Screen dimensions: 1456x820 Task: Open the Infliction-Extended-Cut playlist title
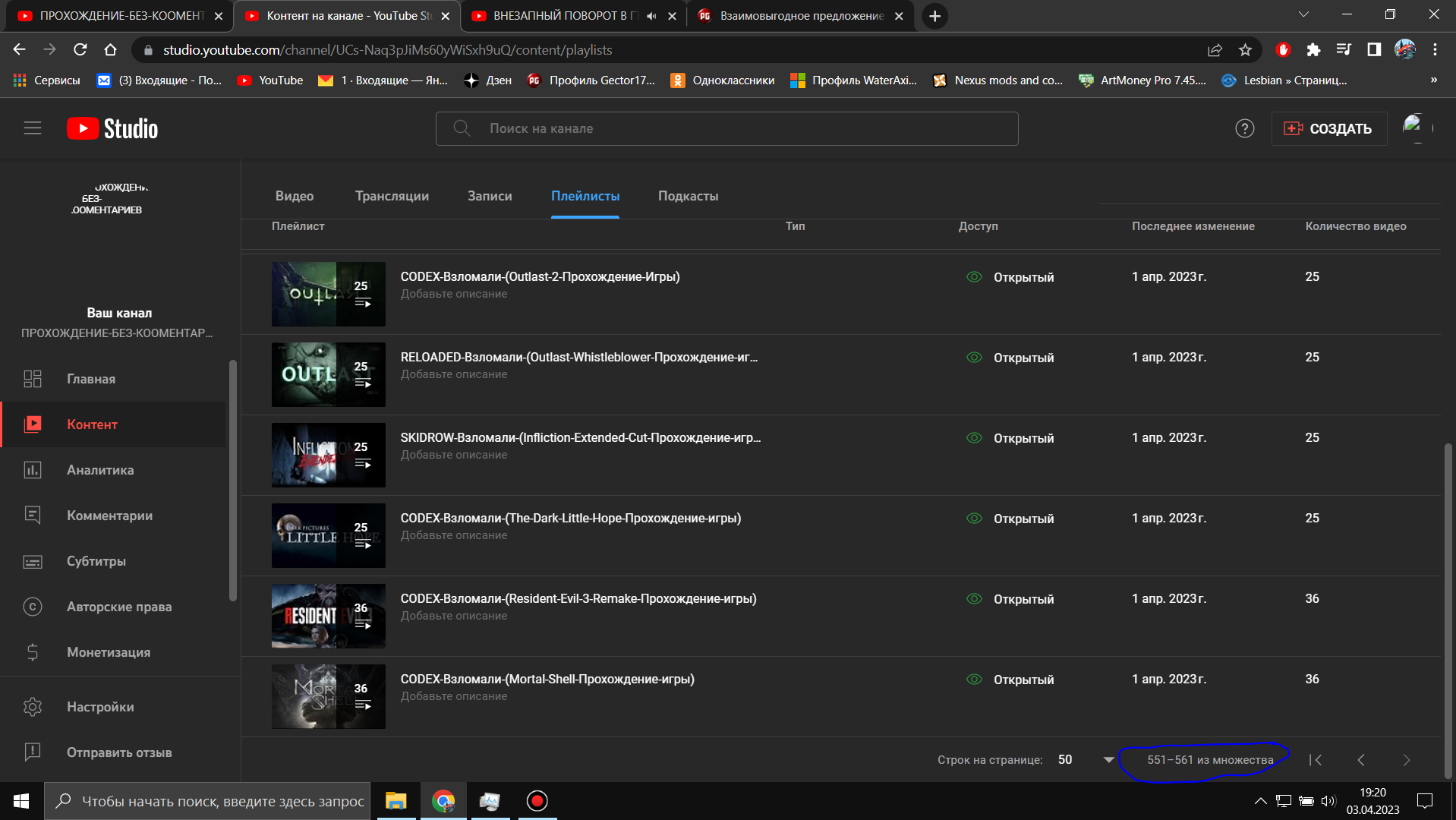tap(580, 437)
